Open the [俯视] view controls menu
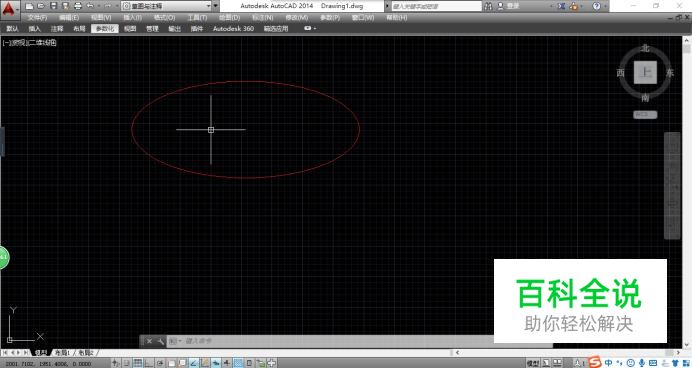692x368 pixels. [x=19, y=43]
